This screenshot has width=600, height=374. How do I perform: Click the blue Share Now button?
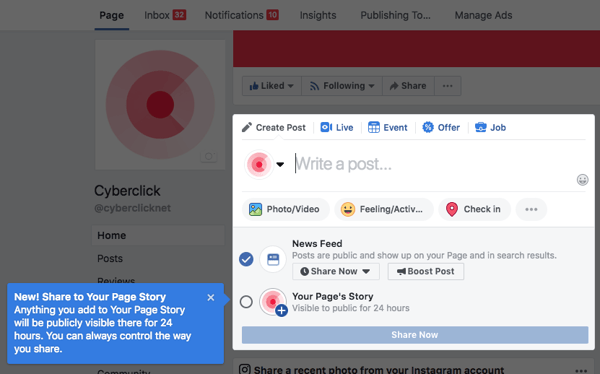pyautogui.click(x=415, y=335)
